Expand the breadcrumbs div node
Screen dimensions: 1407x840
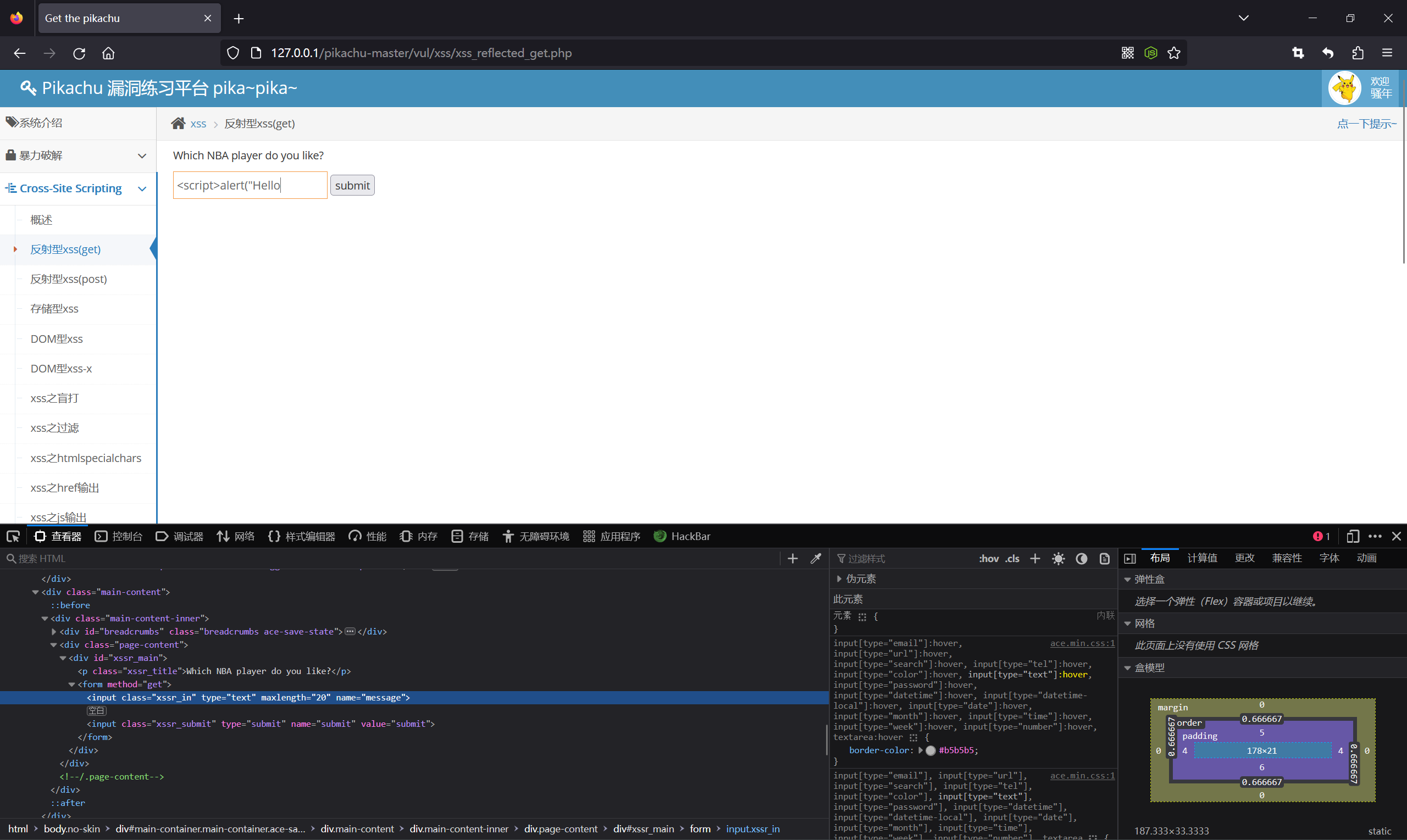54,632
